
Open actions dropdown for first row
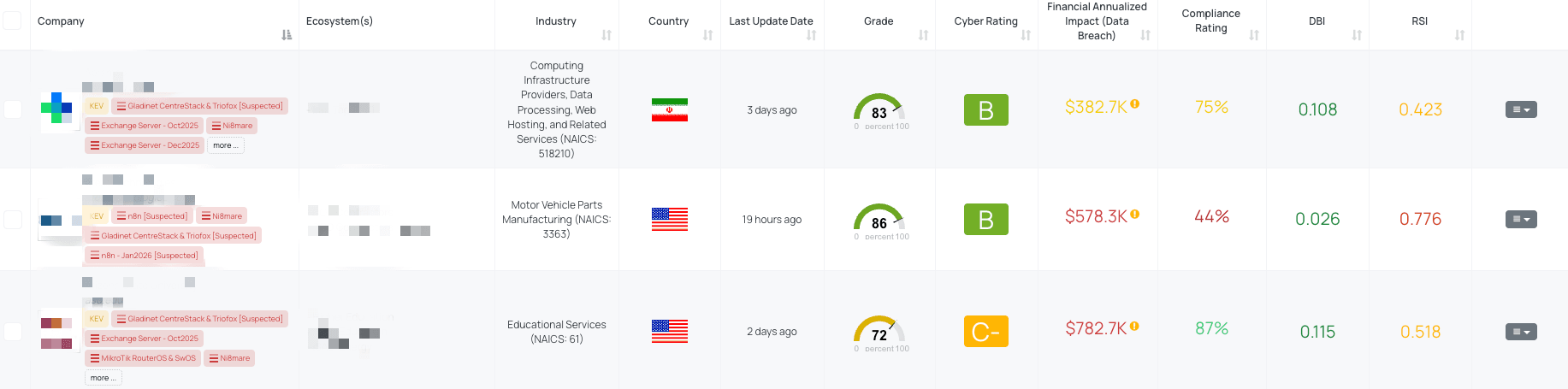coord(1521,109)
